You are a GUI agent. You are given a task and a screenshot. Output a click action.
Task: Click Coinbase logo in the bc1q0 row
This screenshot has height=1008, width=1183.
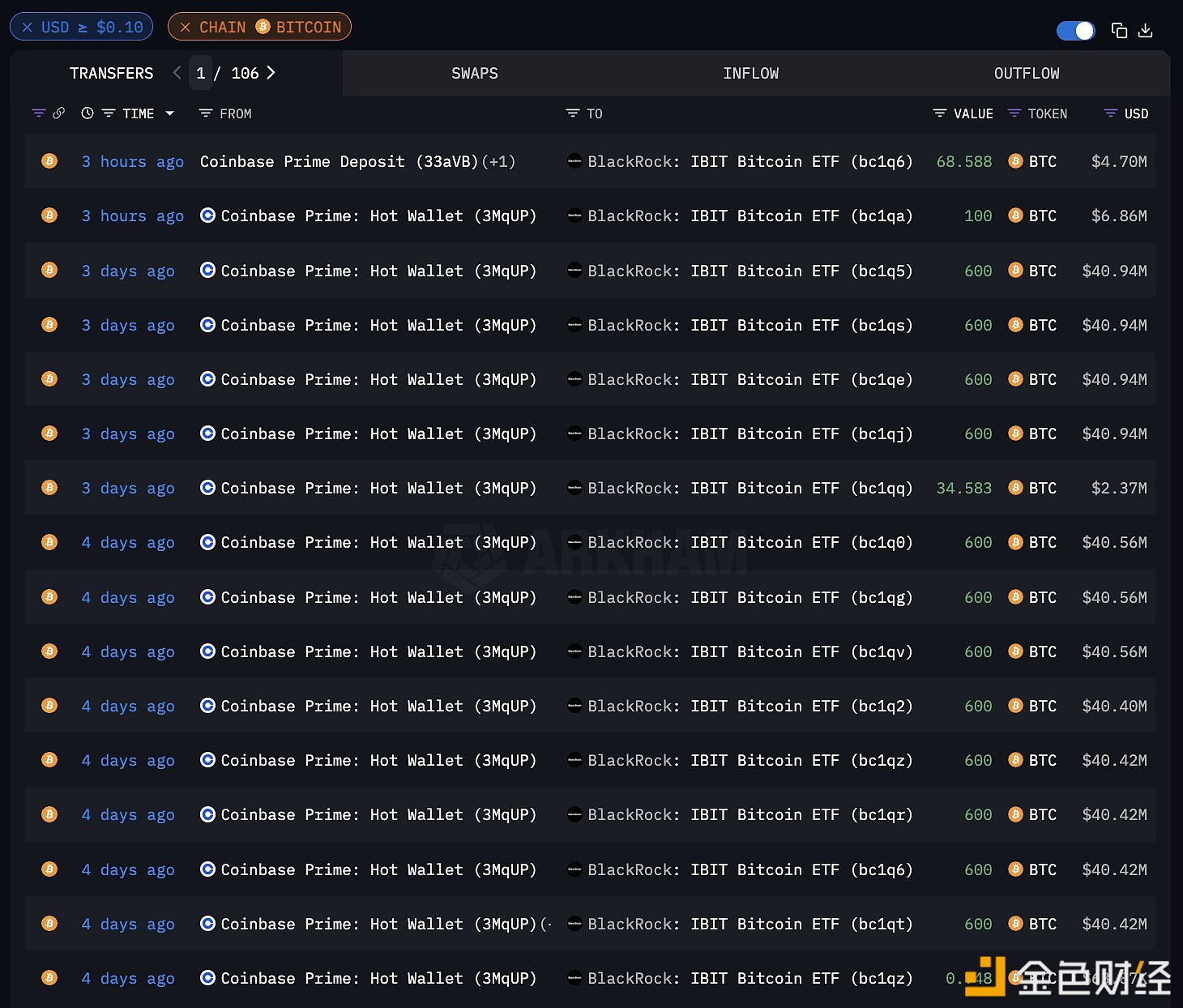[207, 542]
